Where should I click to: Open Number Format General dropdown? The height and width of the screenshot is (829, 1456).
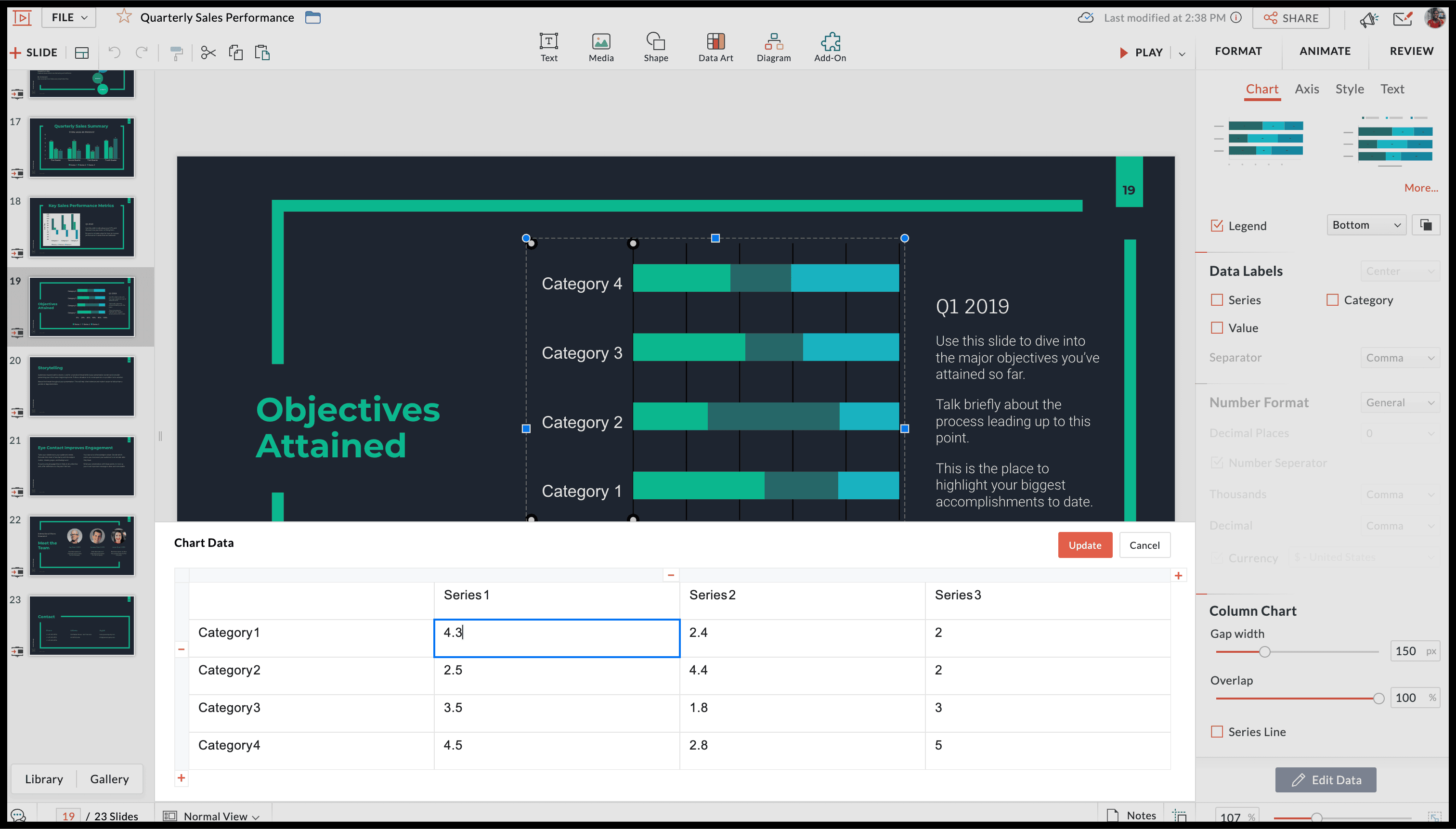1400,402
